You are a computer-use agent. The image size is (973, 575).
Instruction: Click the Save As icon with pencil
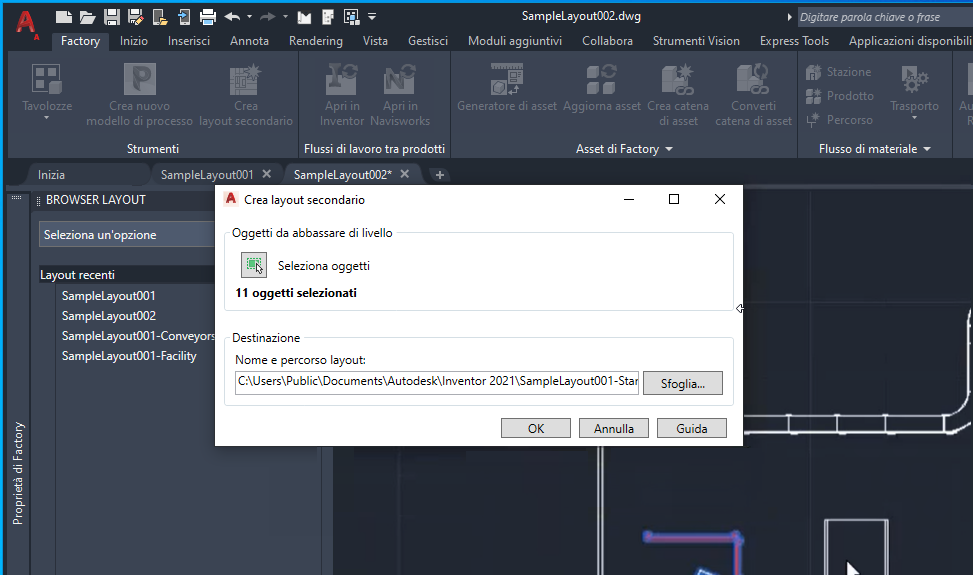click(x=135, y=17)
